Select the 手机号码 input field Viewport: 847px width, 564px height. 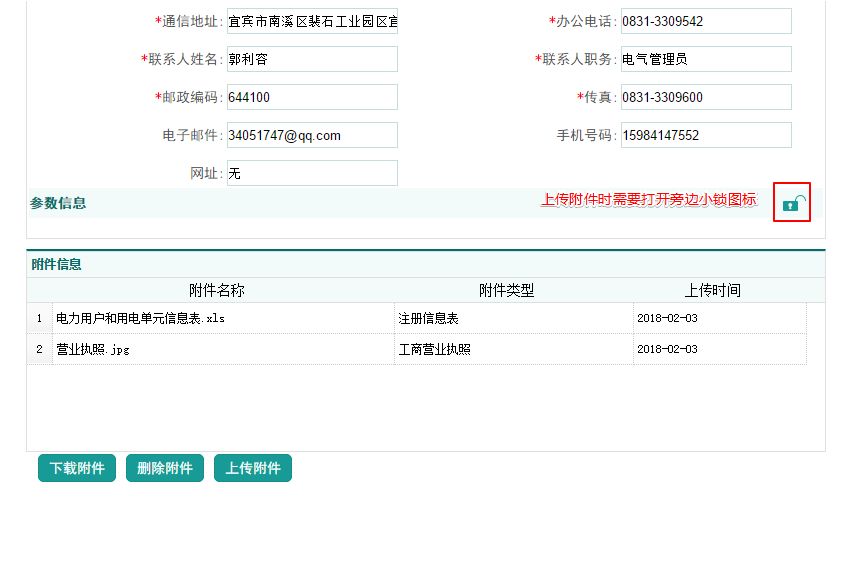(x=705, y=135)
